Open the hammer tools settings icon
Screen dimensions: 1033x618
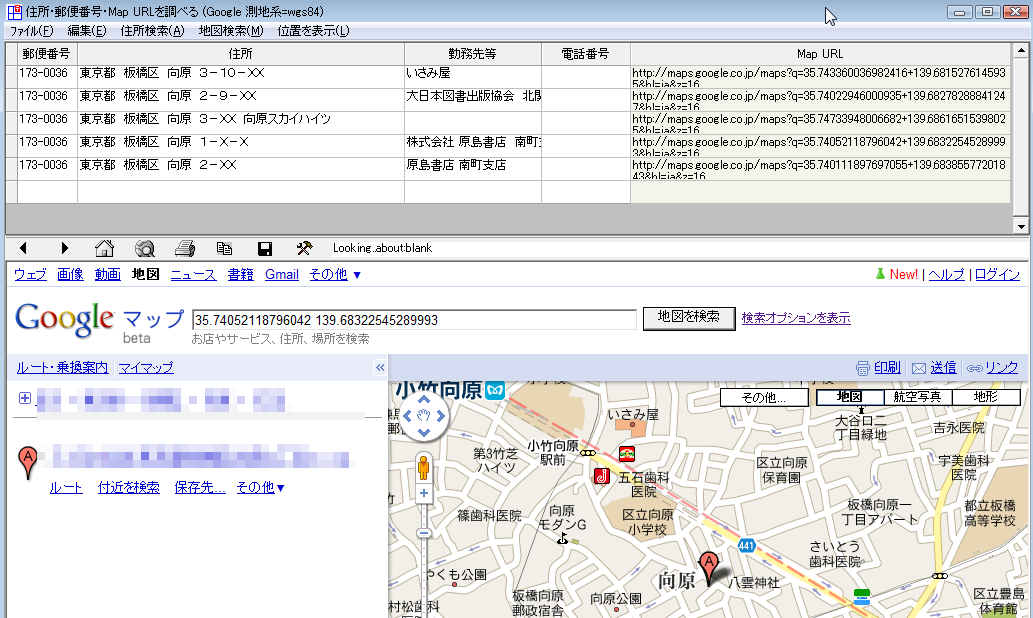[x=304, y=248]
